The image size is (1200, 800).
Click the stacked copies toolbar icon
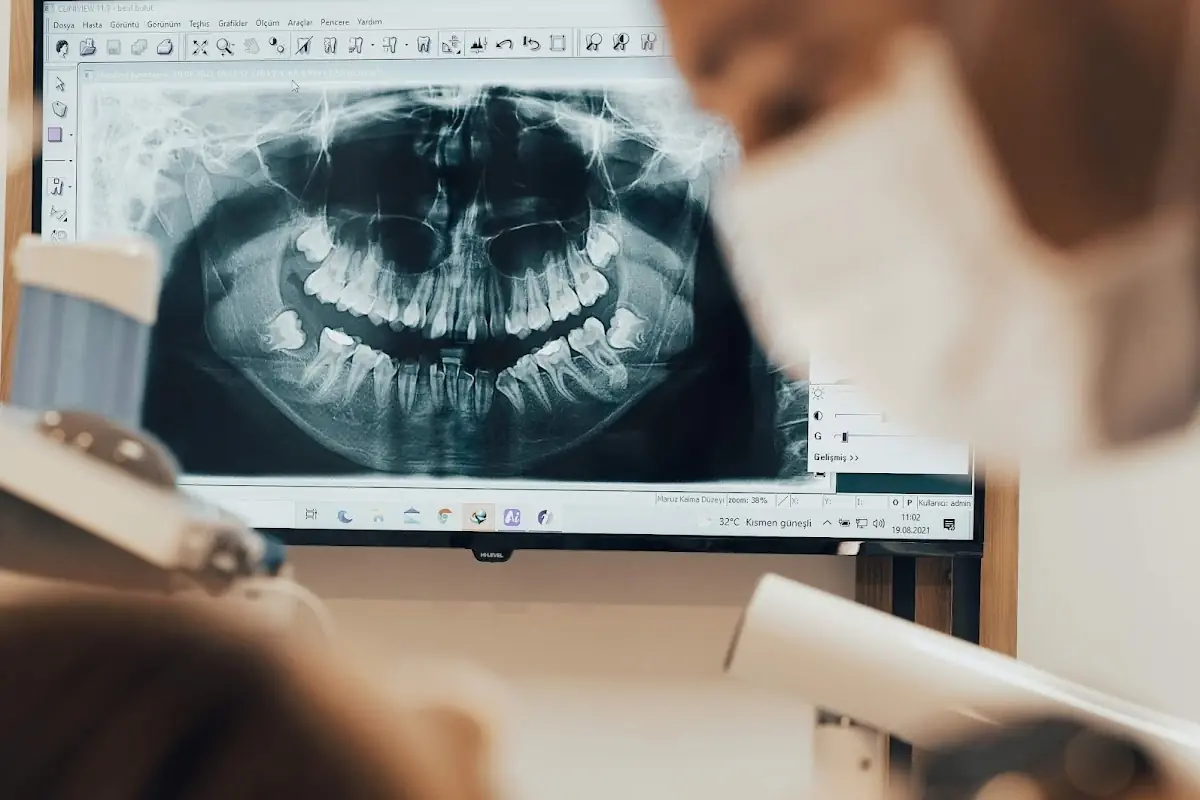[139, 47]
